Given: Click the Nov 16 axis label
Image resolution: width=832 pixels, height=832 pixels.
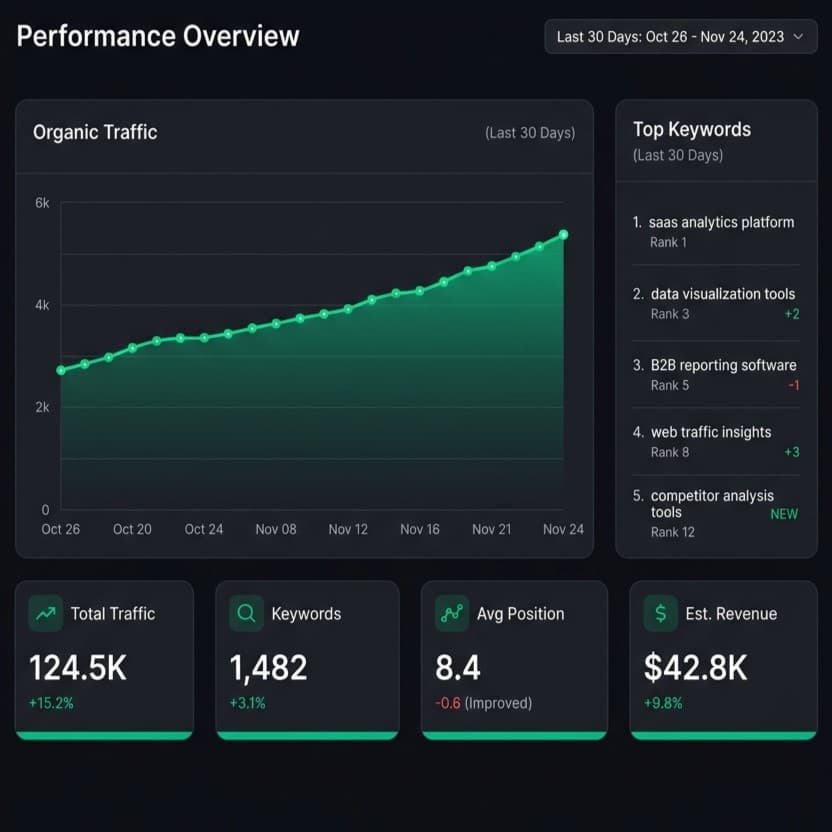Looking at the screenshot, I should point(420,529).
